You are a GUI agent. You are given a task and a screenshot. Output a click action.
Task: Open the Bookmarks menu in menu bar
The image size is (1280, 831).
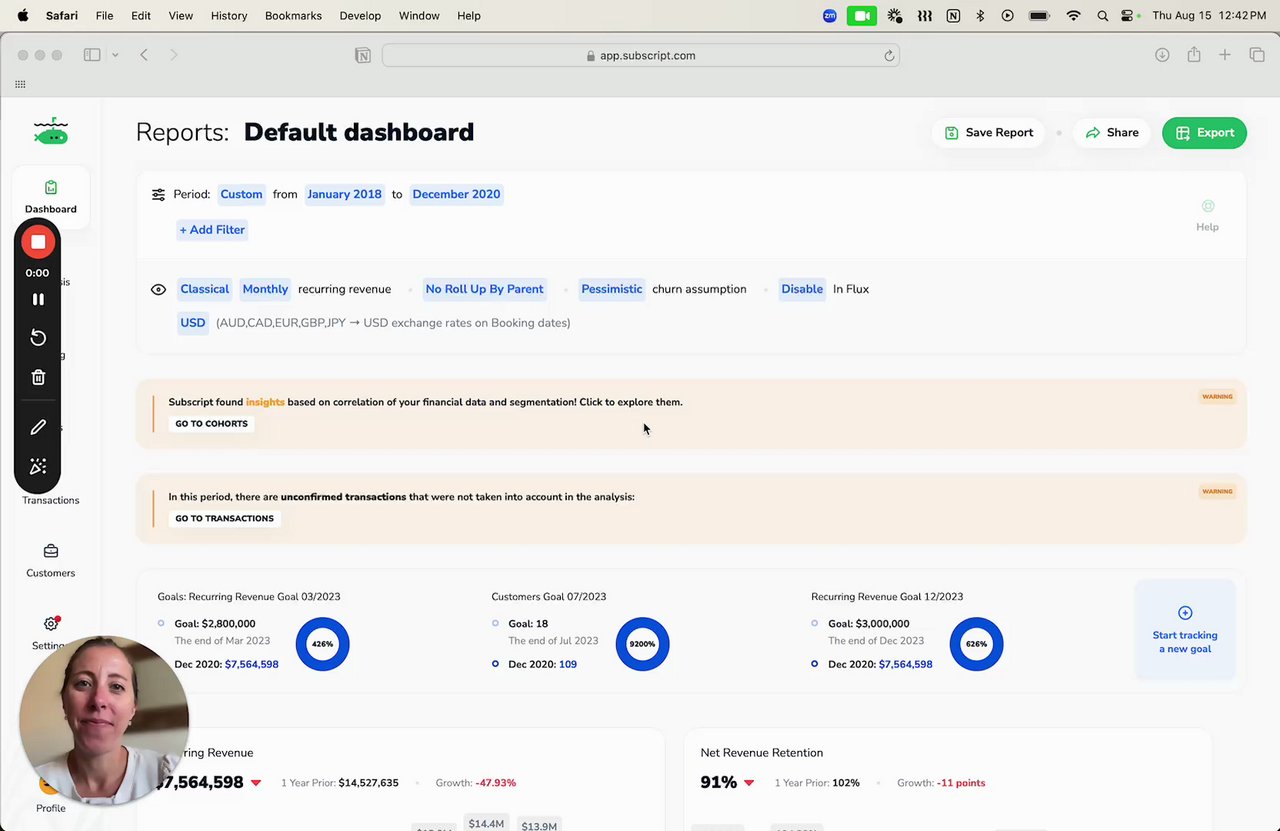(x=293, y=16)
